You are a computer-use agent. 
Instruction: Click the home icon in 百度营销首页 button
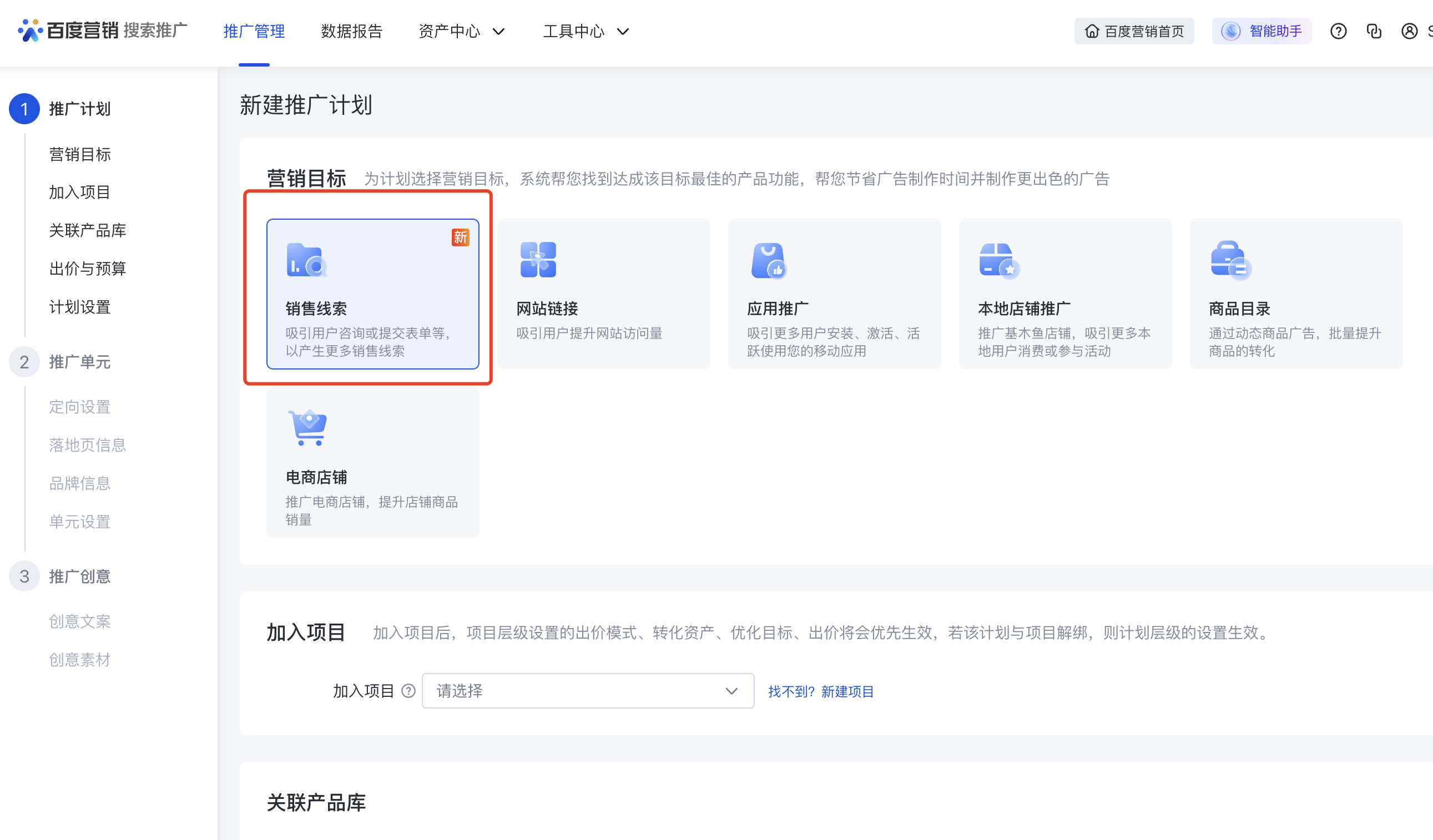[1091, 31]
